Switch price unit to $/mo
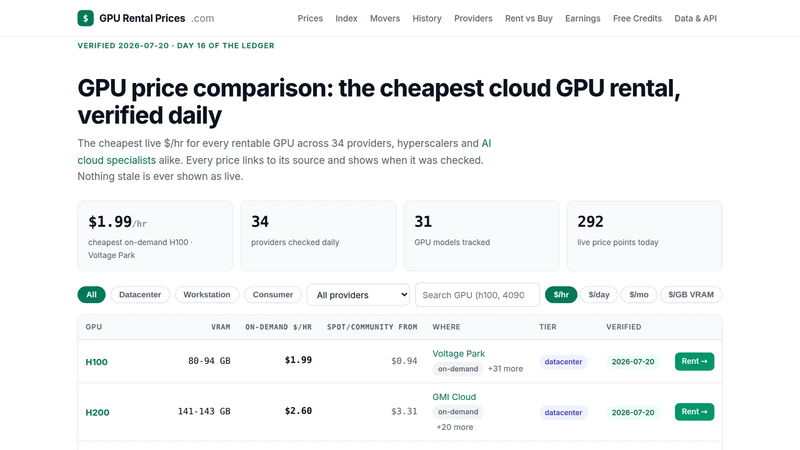Screen dimensions: 800x450 (x=639, y=294)
